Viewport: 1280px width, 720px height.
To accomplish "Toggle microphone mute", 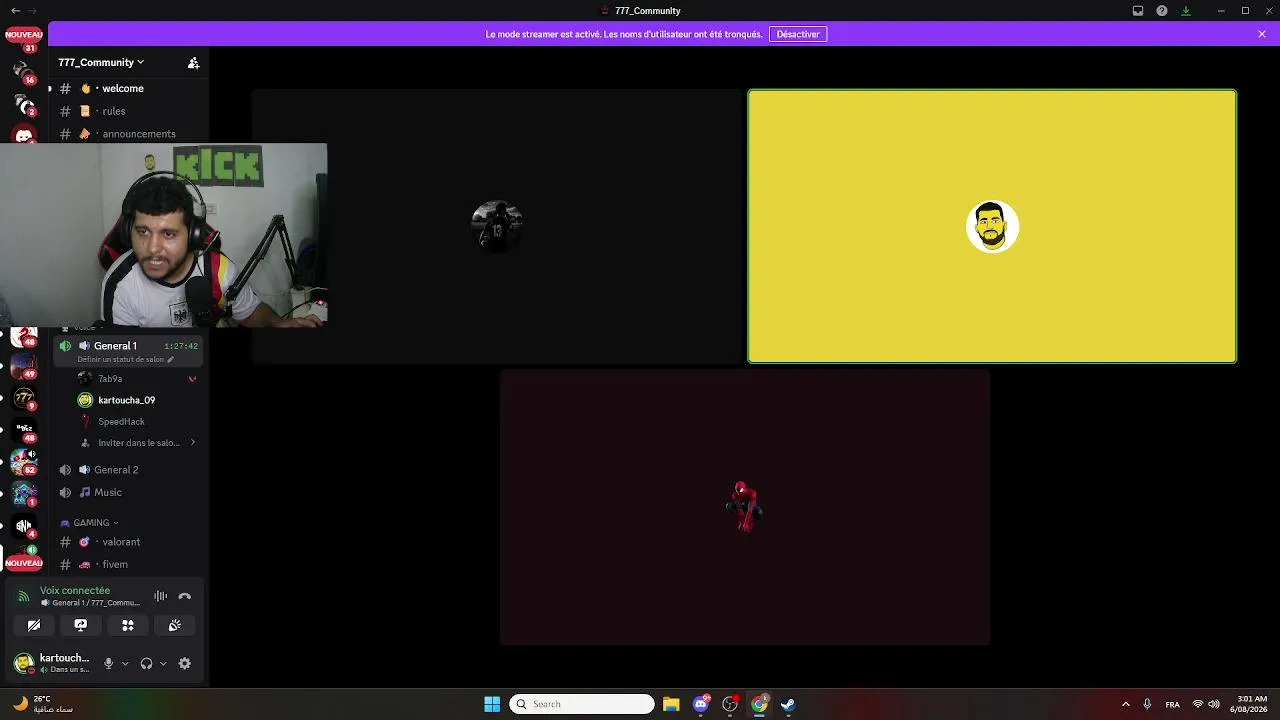I will (x=109, y=663).
